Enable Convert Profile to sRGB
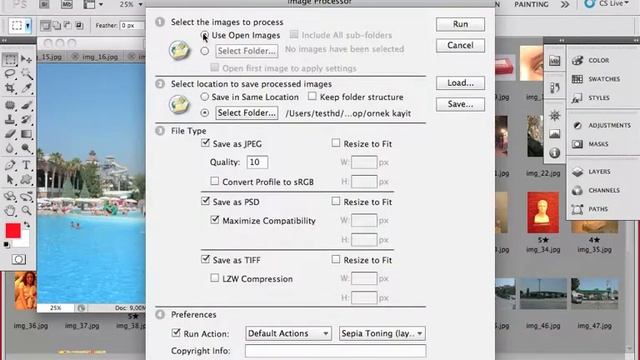The image size is (640, 360). coord(215,181)
